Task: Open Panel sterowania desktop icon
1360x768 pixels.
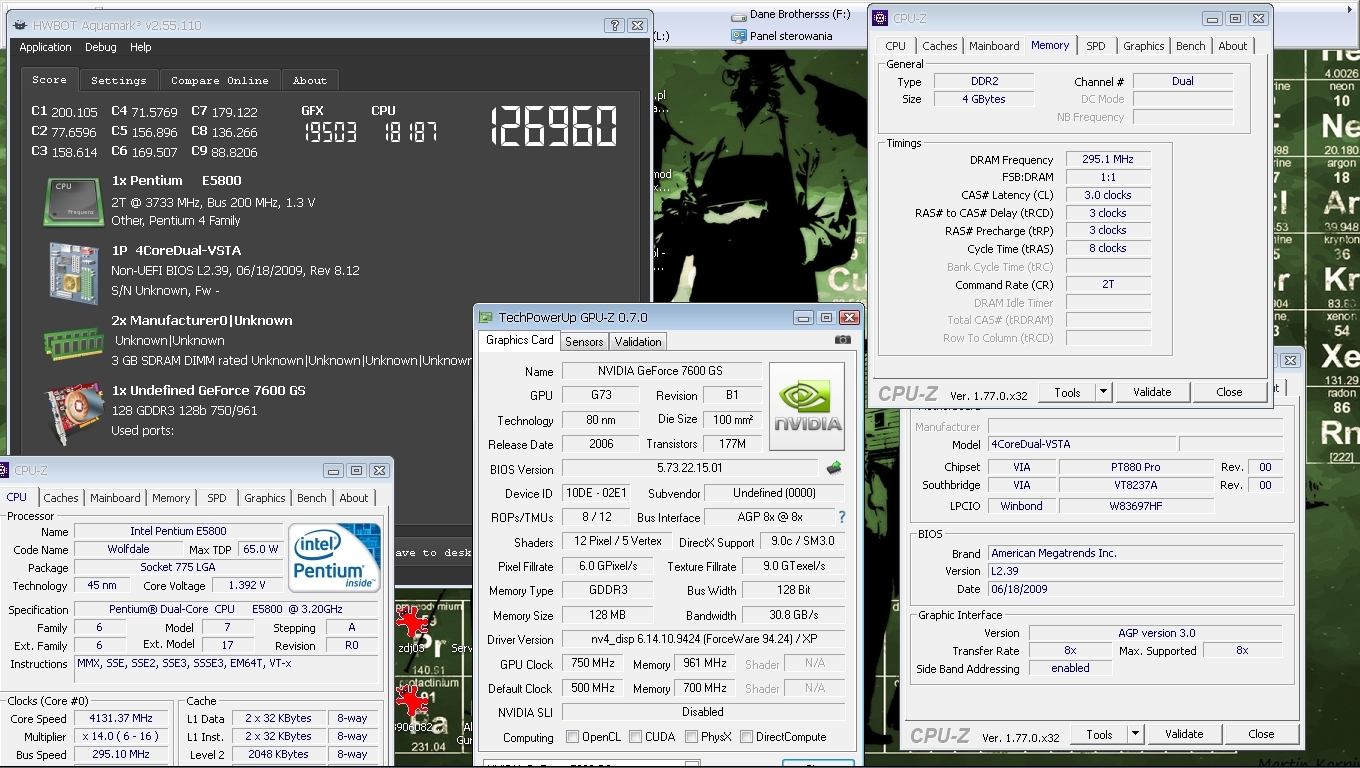Action: point(739,36)
